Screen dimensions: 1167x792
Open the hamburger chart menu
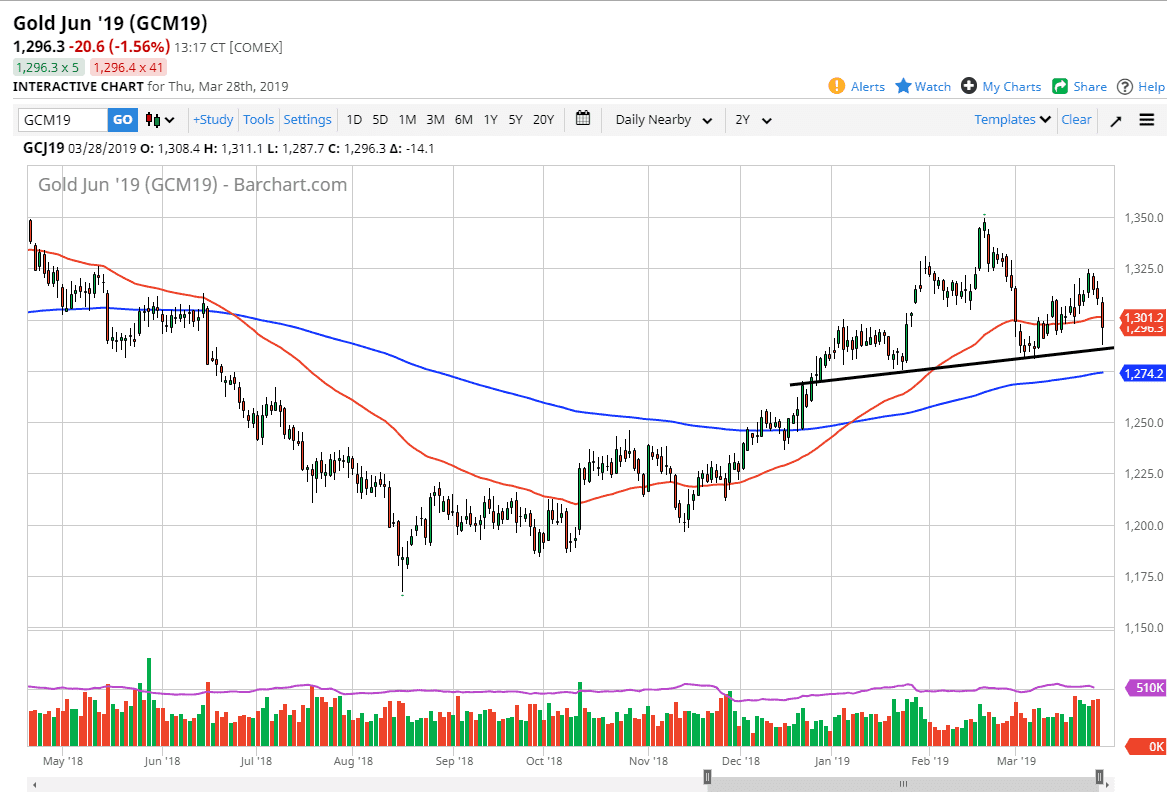coord(1146,120)
